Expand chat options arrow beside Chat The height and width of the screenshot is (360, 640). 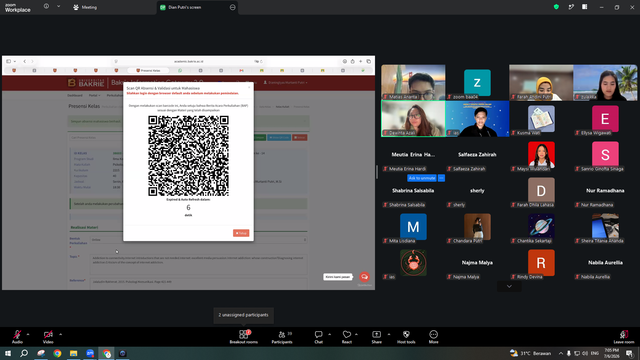pos(329,334)
